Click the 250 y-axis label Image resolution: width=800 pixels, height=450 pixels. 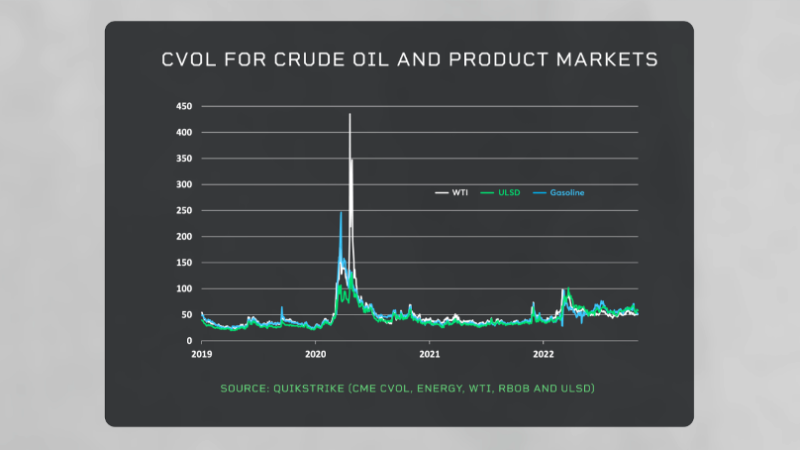coord(184,211)
